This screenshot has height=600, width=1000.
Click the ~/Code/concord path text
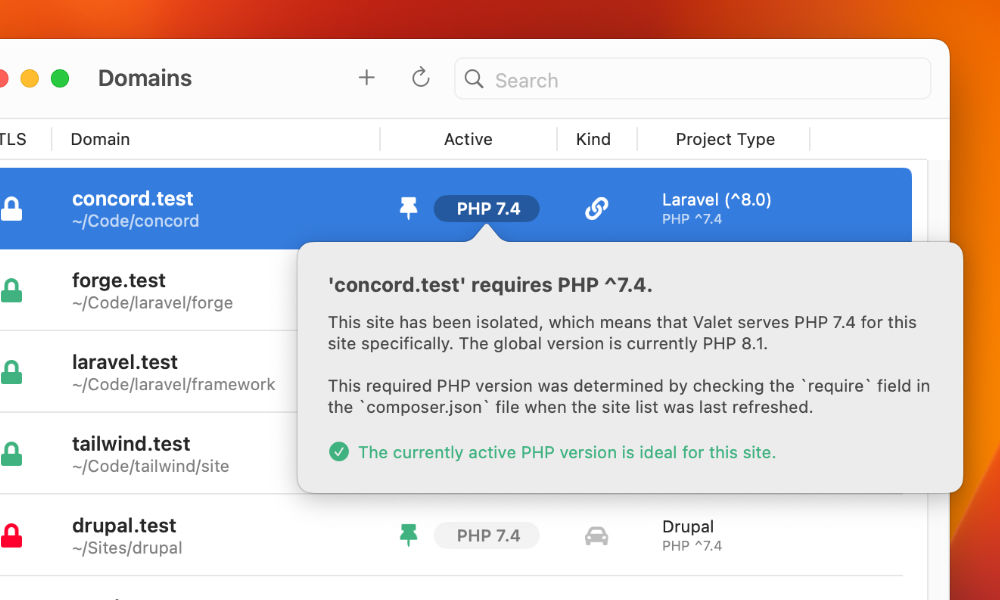[135, 221]
